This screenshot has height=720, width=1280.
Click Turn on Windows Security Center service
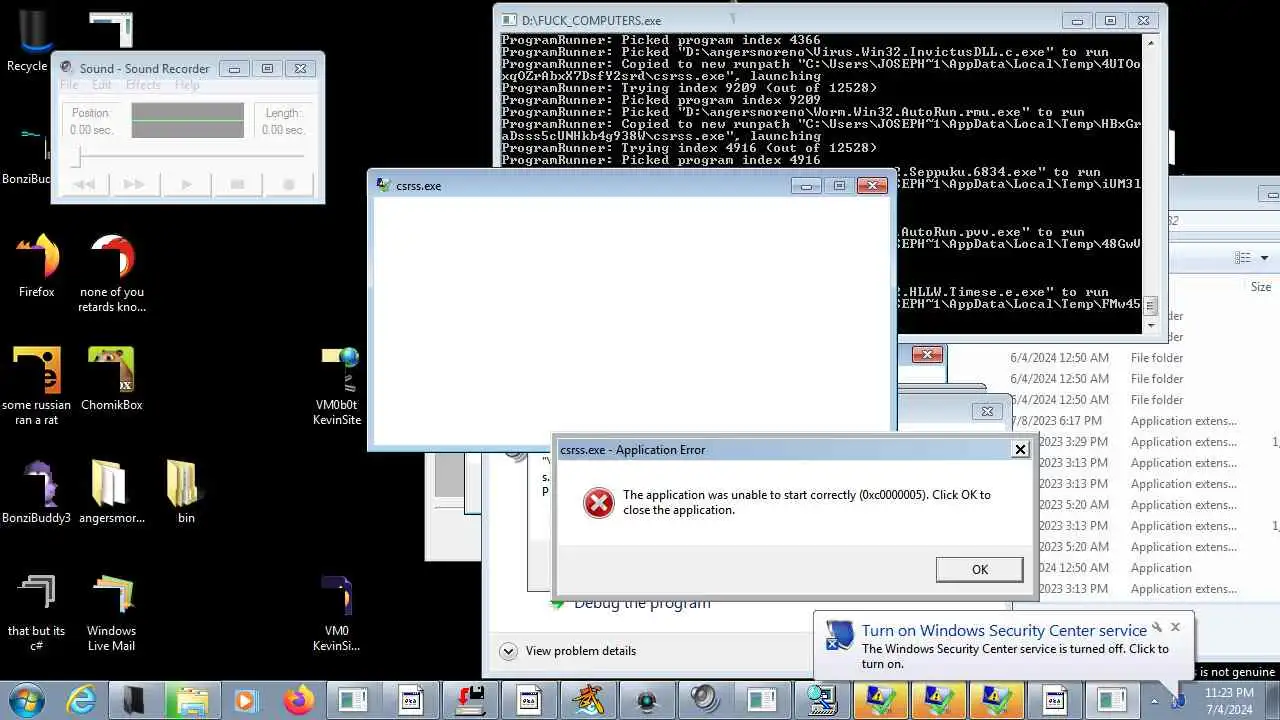click(x=1004, y=630)
